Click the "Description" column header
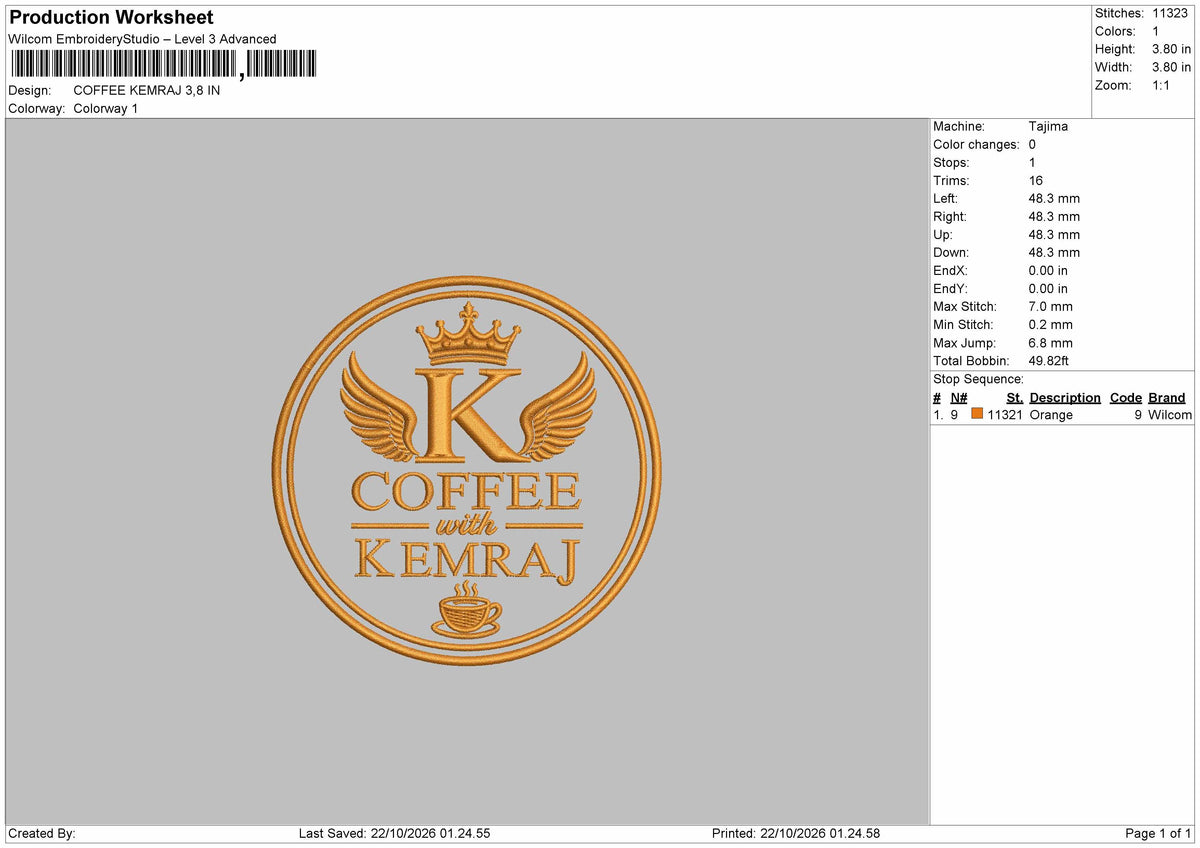1200x848 pixels. [1065, 397]
